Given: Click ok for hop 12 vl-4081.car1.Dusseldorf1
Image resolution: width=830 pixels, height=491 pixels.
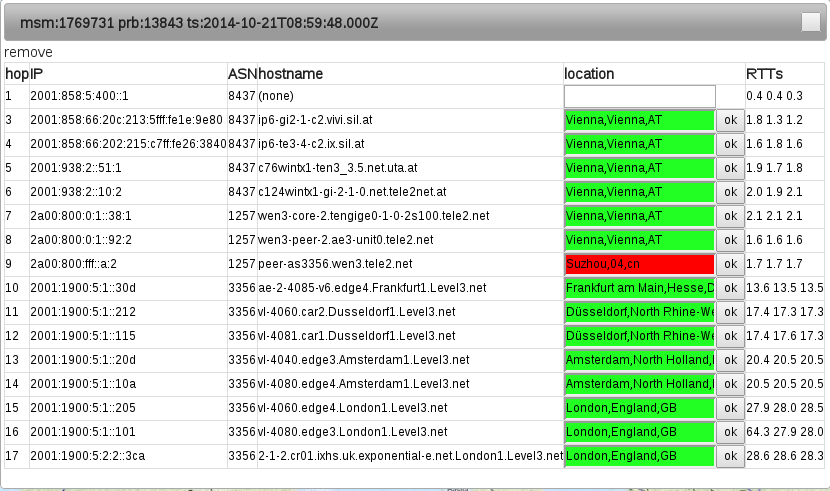Looking at the screenshot, I should pyautogui.click(x=729, y=336).
